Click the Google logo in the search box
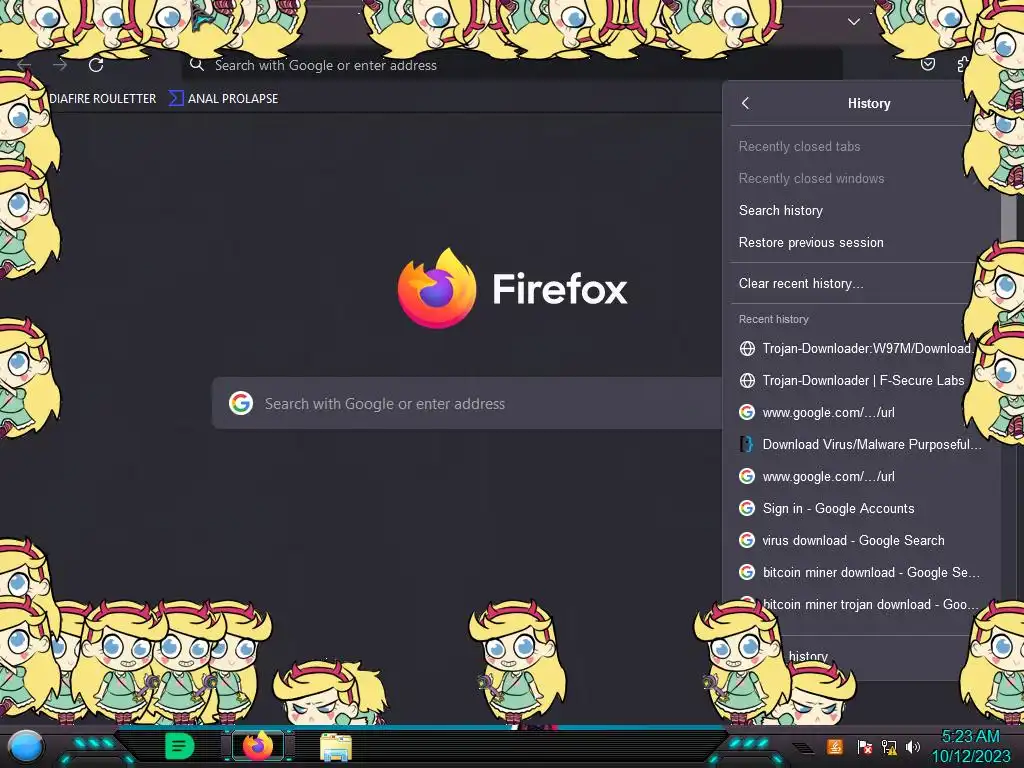Image resolution: width=1024 pixels, height=768 pixels. point(241,403)
